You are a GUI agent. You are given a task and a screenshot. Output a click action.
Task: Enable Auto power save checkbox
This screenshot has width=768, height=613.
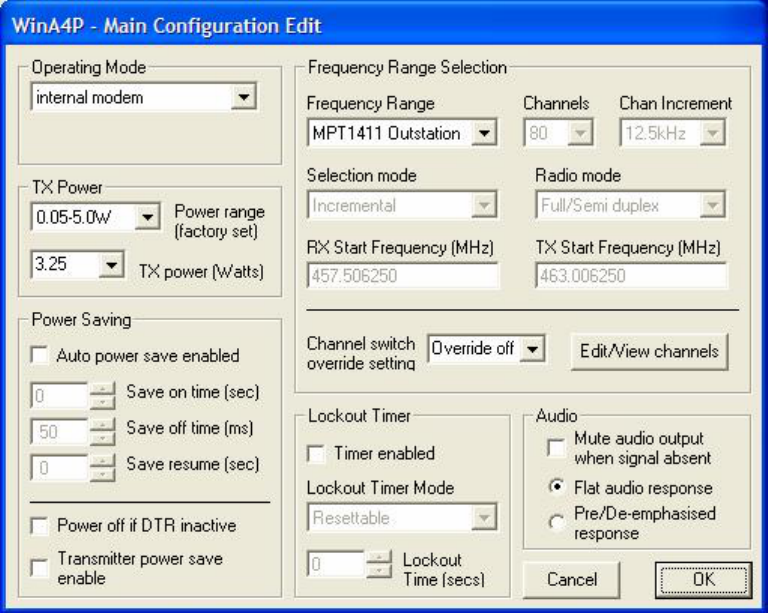coord(39,355)
